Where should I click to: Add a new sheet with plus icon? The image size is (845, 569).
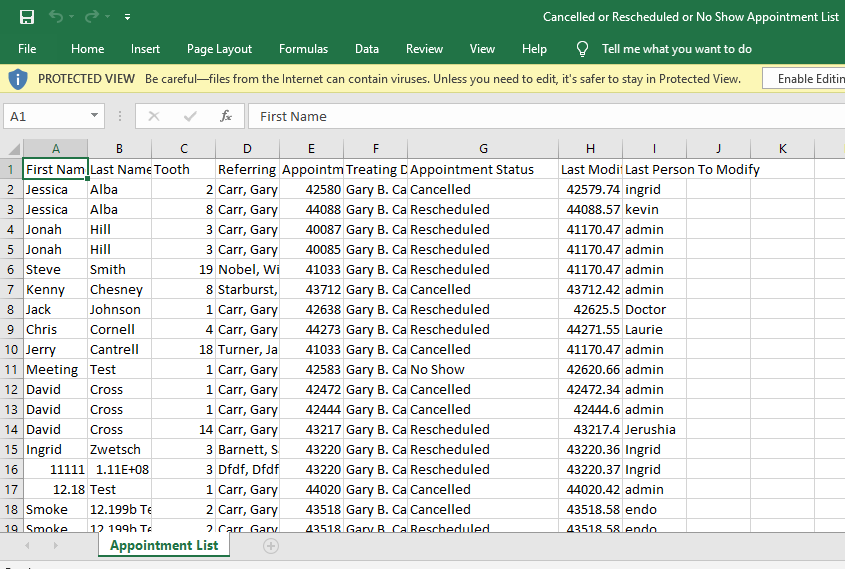(270, 546)
